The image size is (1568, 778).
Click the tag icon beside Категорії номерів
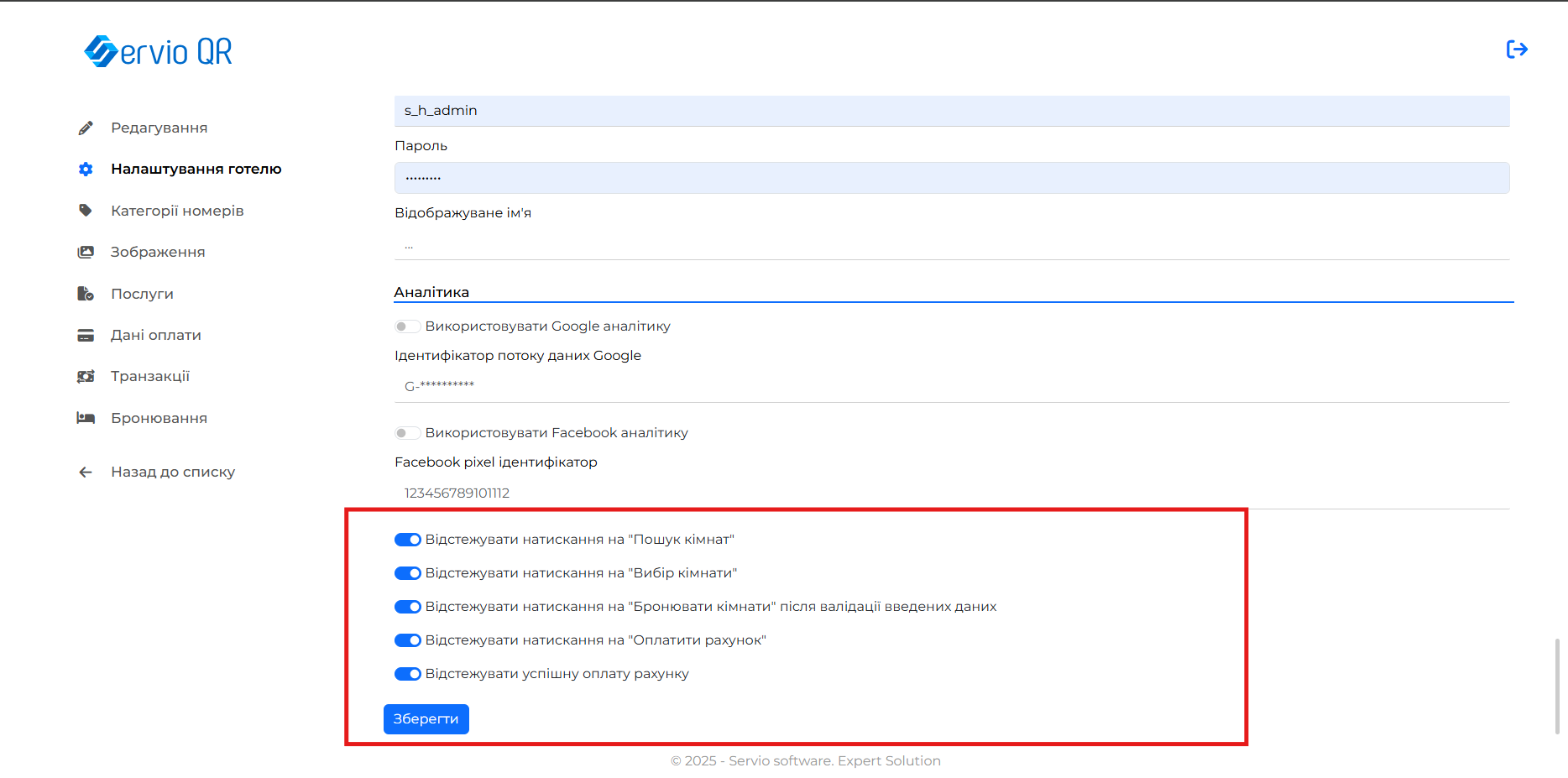(x=86, y=211)
